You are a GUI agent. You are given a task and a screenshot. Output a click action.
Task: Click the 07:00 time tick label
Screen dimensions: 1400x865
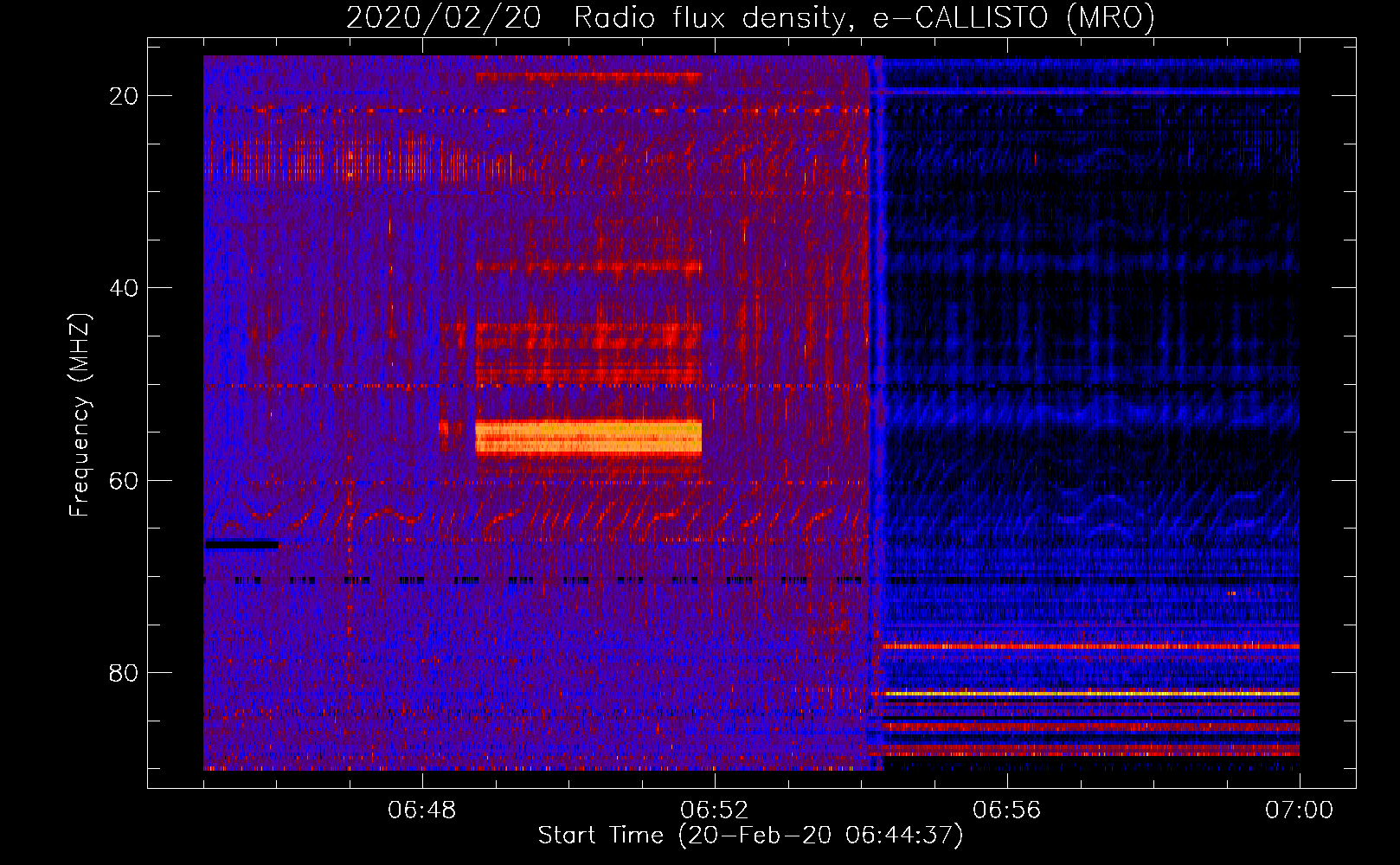[x=1300, y=811]
